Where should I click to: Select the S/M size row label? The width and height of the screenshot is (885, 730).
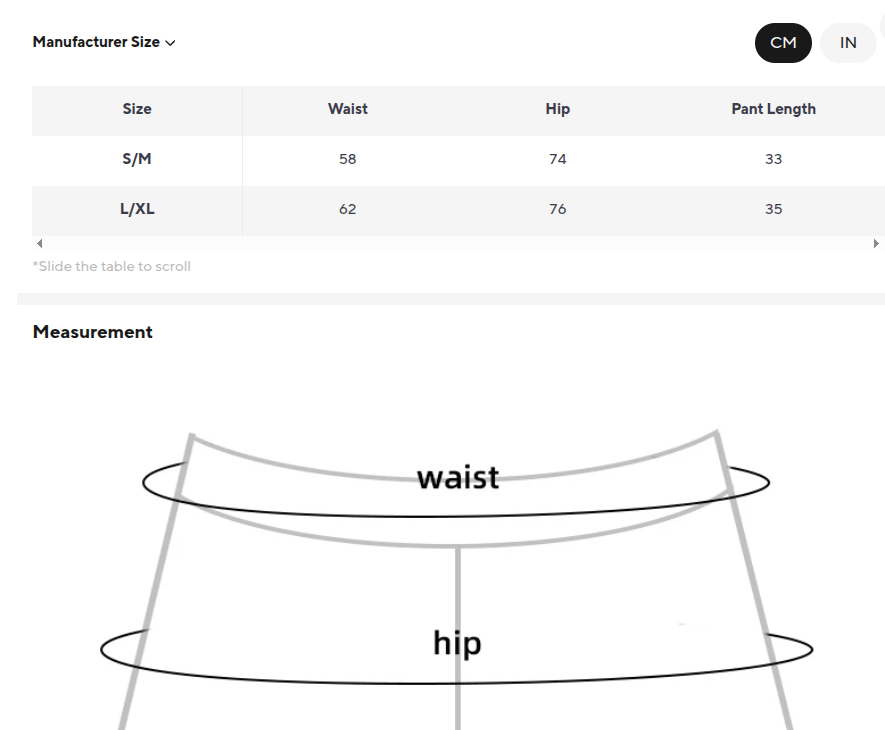click(x=137, y=159)
